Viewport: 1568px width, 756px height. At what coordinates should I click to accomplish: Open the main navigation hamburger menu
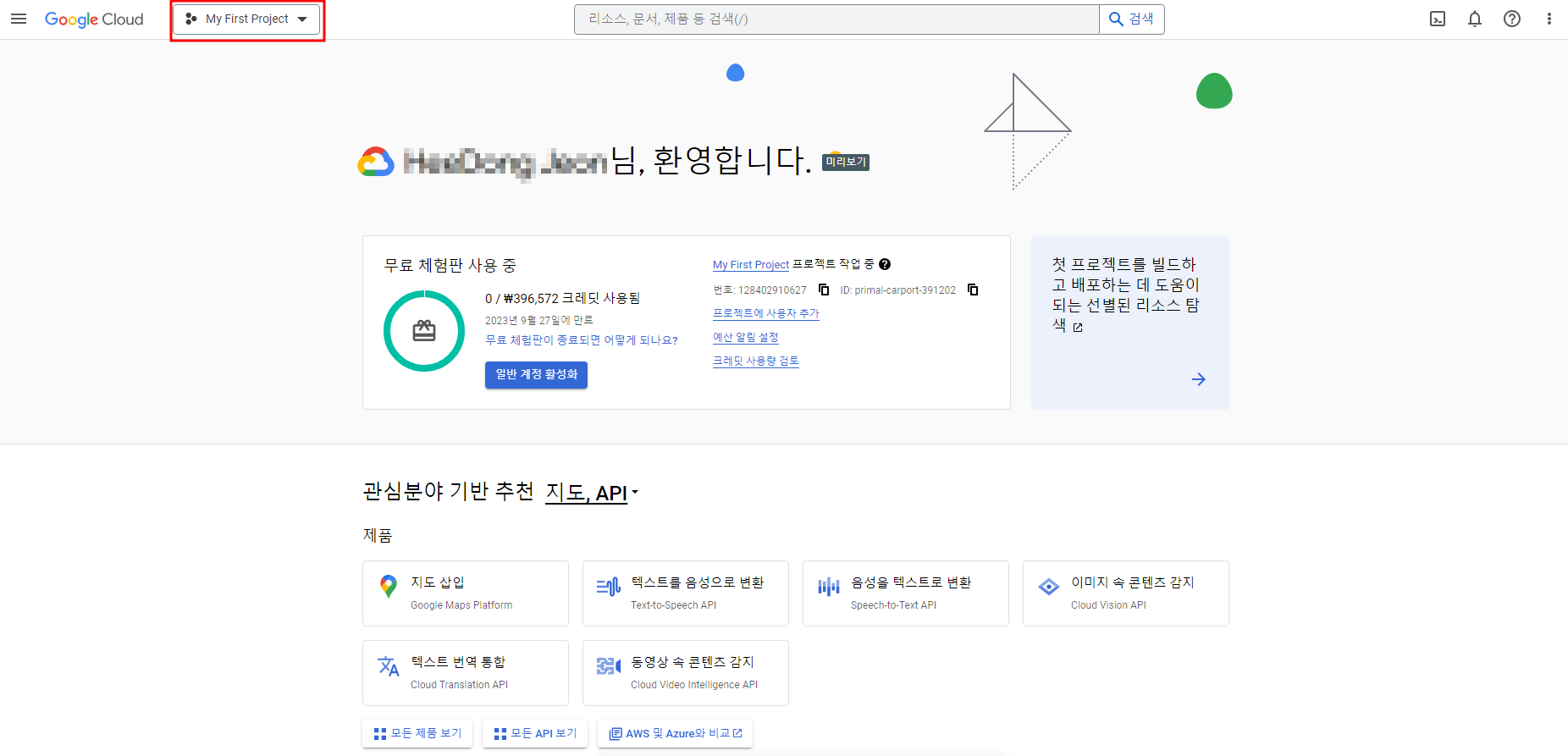click(19, 19)
